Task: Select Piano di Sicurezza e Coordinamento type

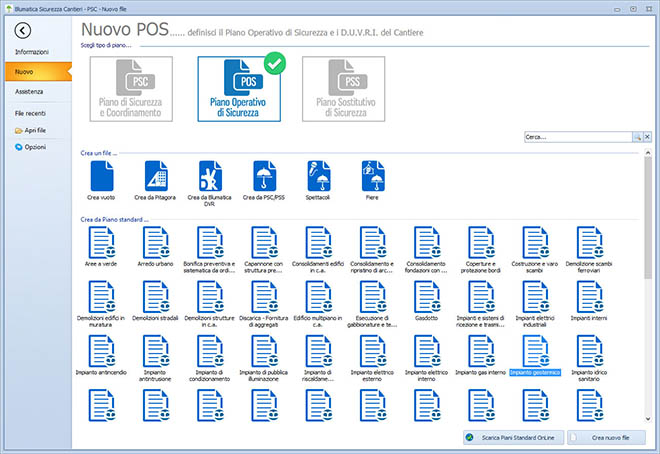Action: 132,88
